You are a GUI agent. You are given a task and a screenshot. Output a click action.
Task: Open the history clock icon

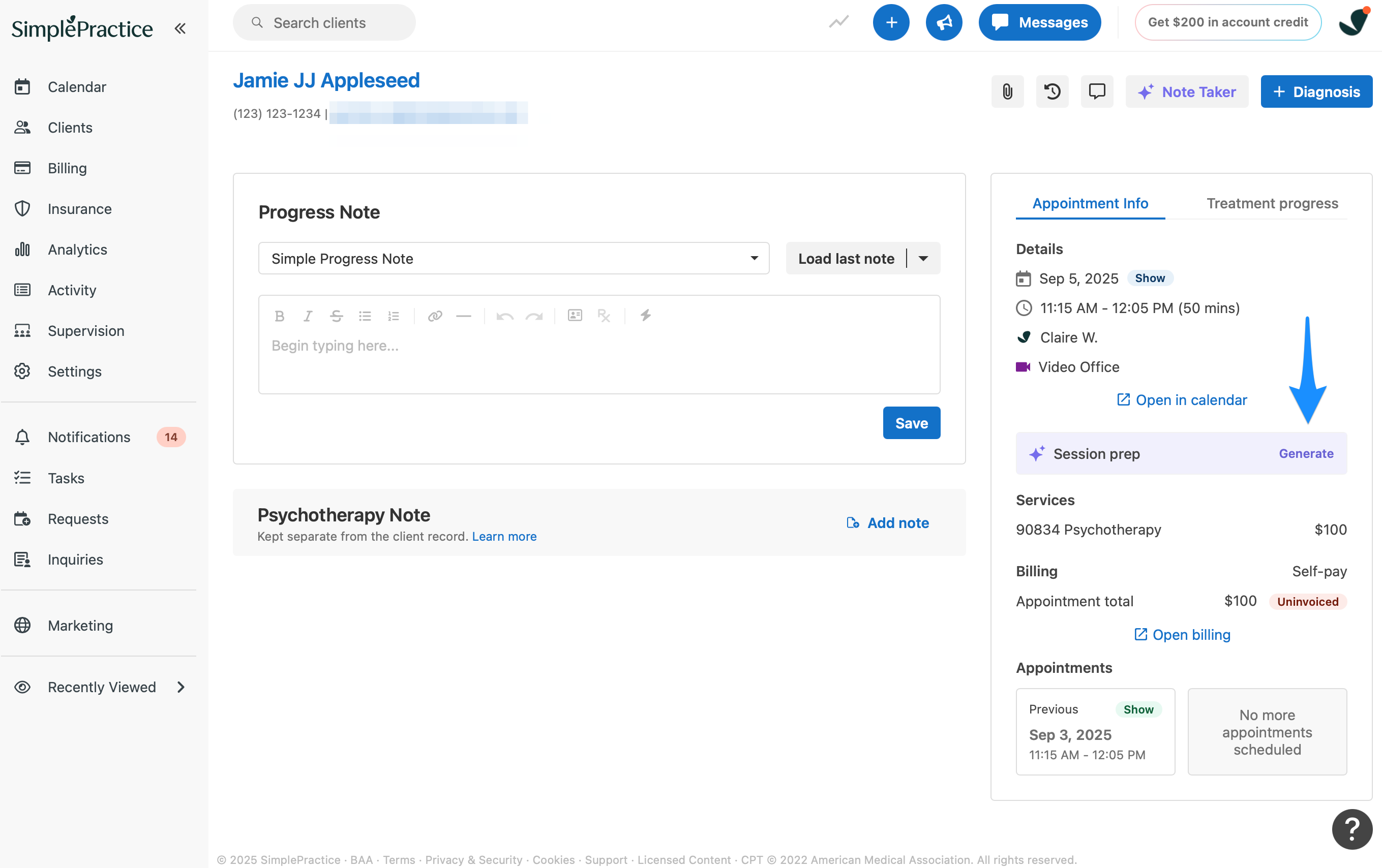click(1052, 91)
